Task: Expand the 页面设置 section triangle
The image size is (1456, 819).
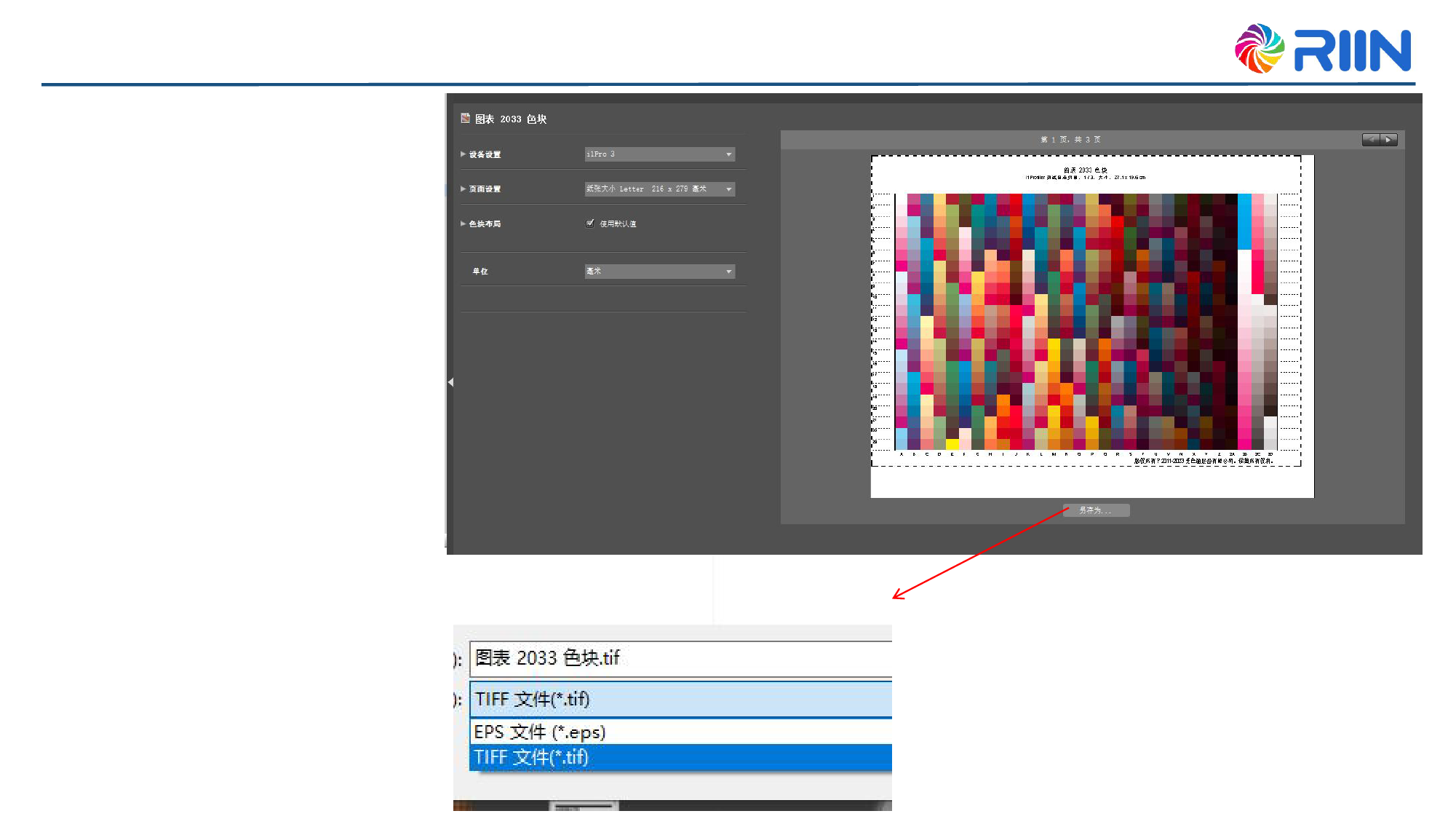Action: coord(463,189)
